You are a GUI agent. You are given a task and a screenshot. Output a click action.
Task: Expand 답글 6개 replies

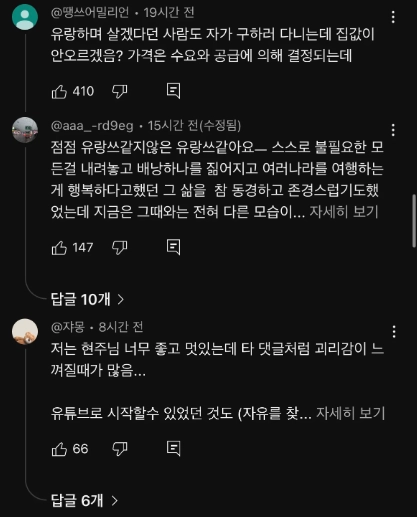[84, 500]
